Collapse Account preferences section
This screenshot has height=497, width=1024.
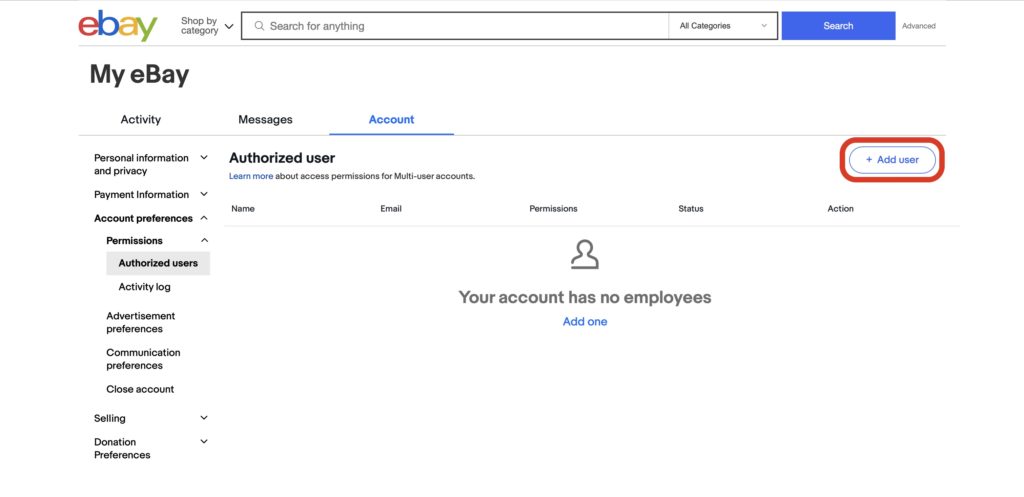pyautogui.click(x=152, y=218)
